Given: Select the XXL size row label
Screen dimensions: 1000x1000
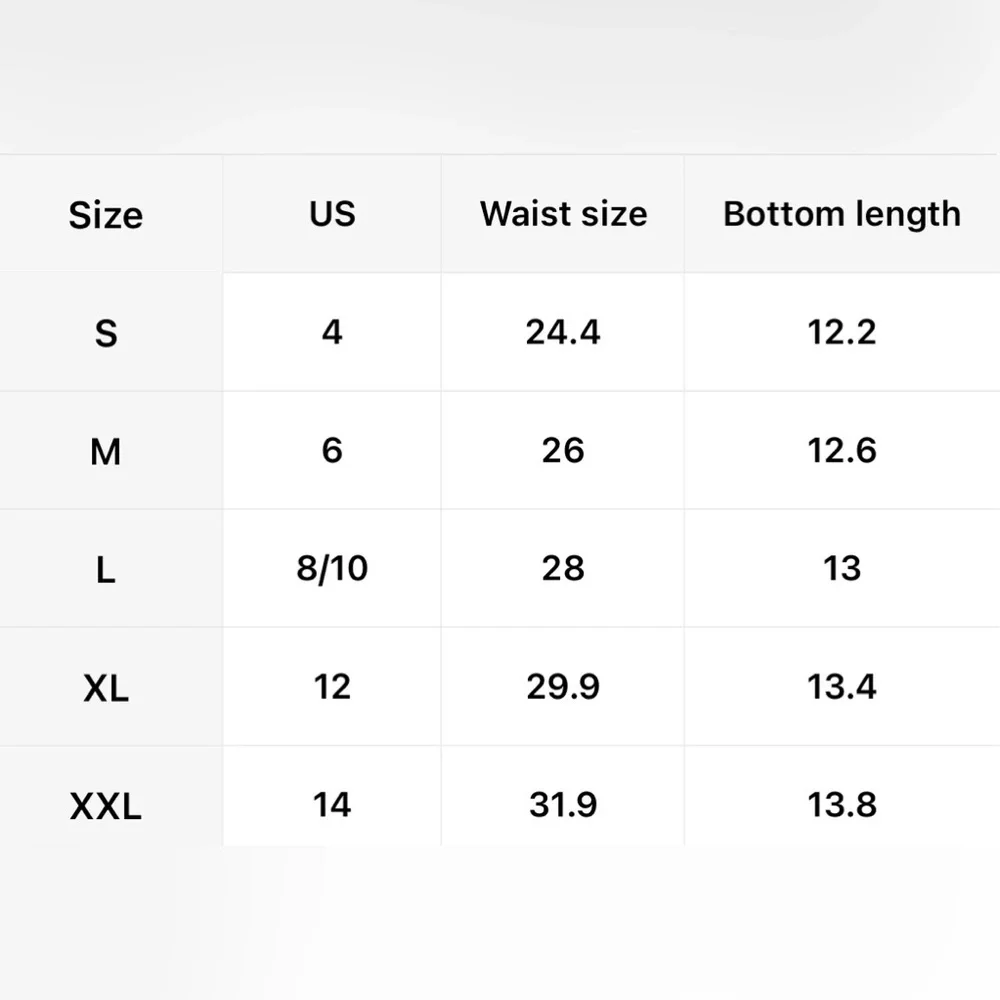Looking at the screenshot, I should (106, 806).
